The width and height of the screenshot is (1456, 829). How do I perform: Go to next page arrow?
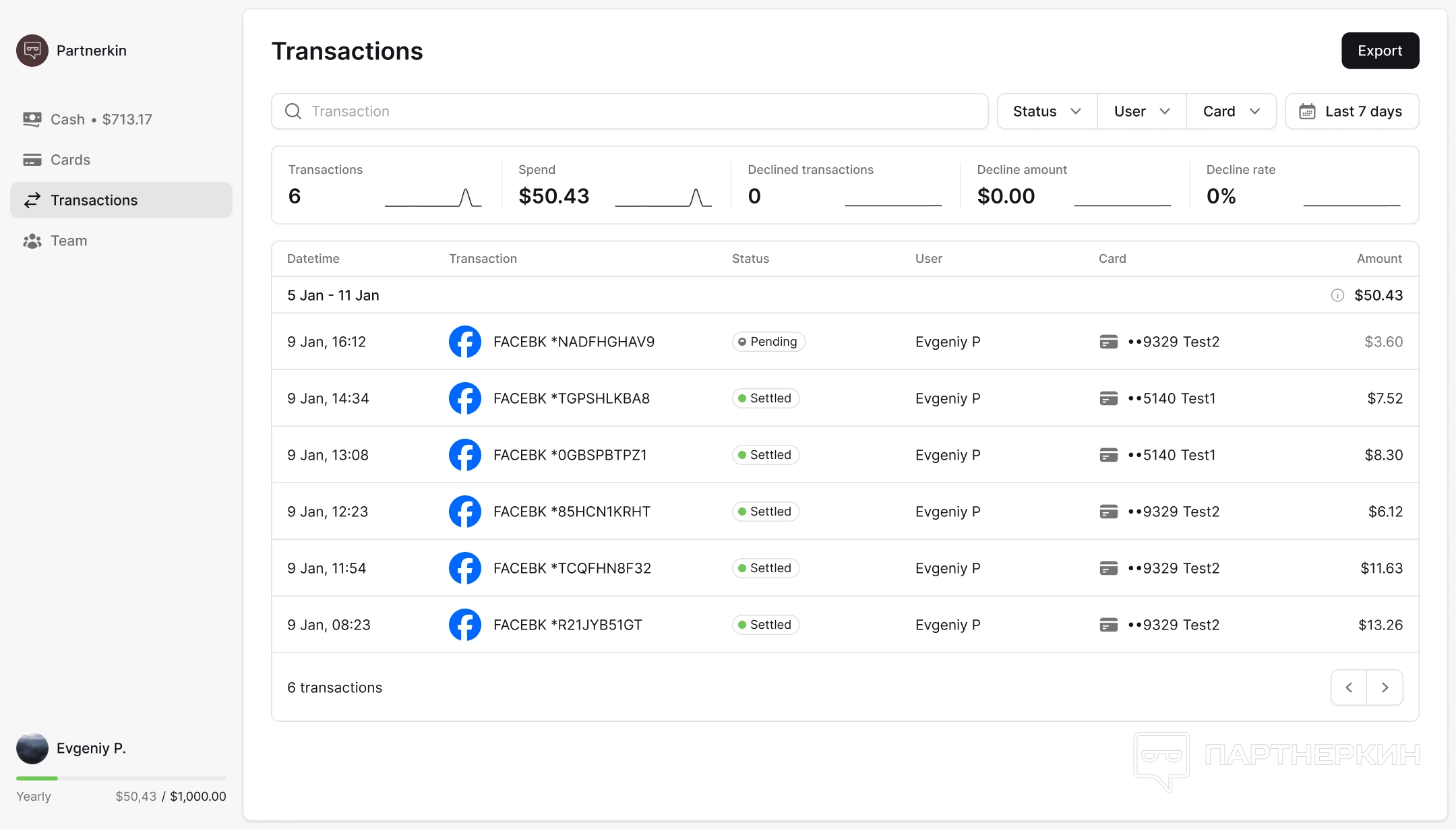point(1385,687)
